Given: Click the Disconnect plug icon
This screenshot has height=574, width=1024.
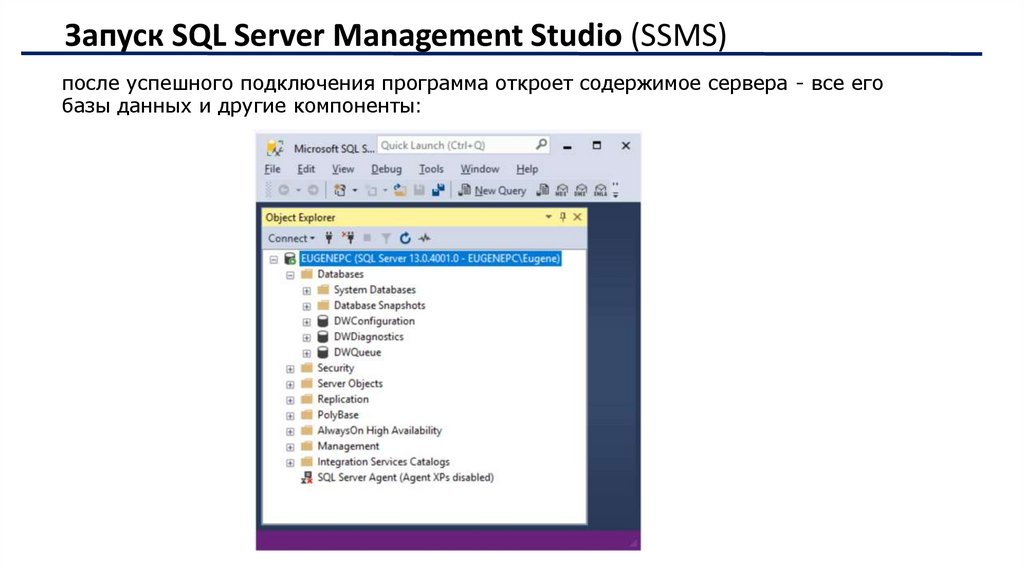Looking at the screenshot, I should click(348, 238).
